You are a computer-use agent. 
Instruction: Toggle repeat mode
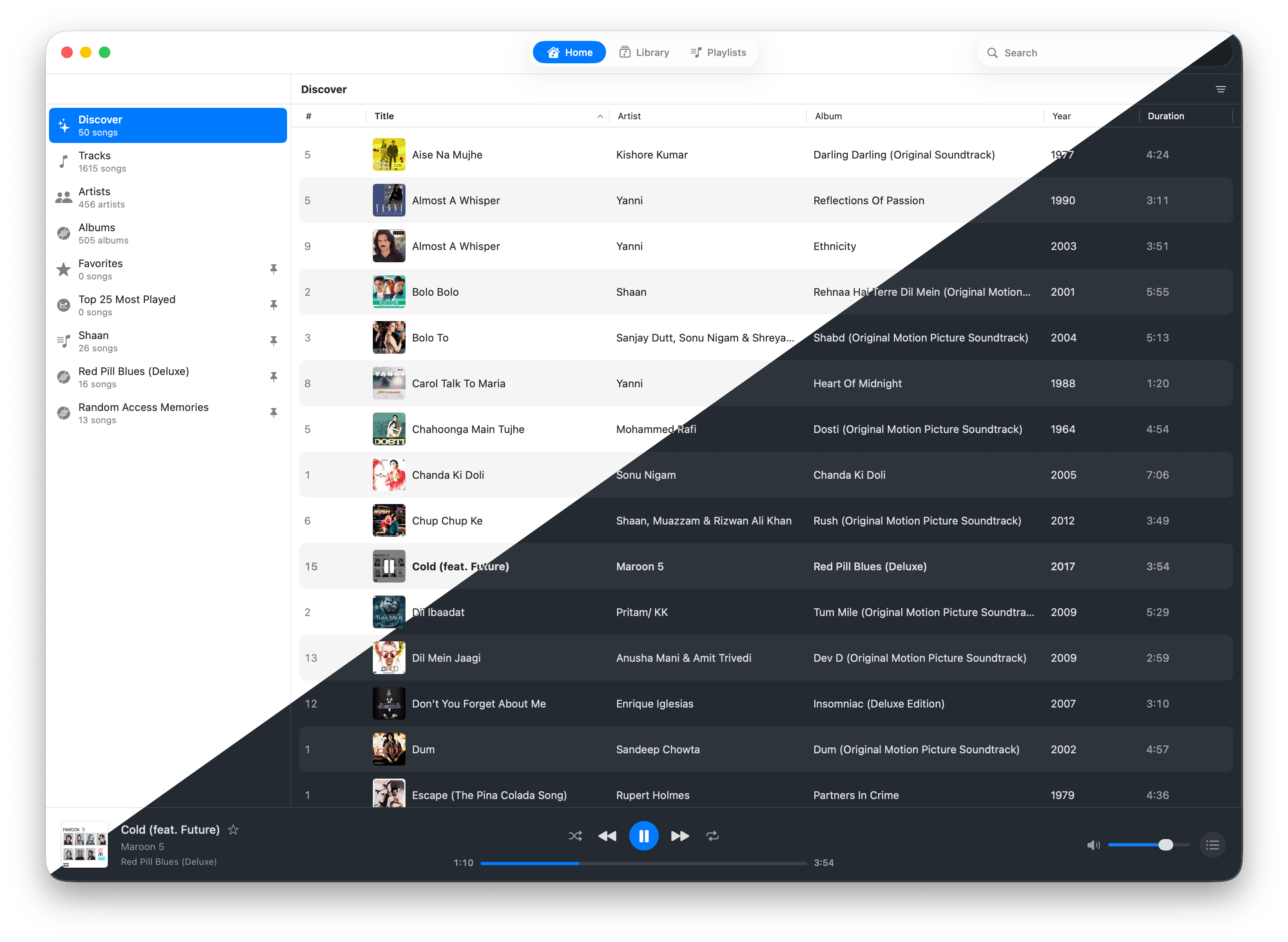coord(712,836)
